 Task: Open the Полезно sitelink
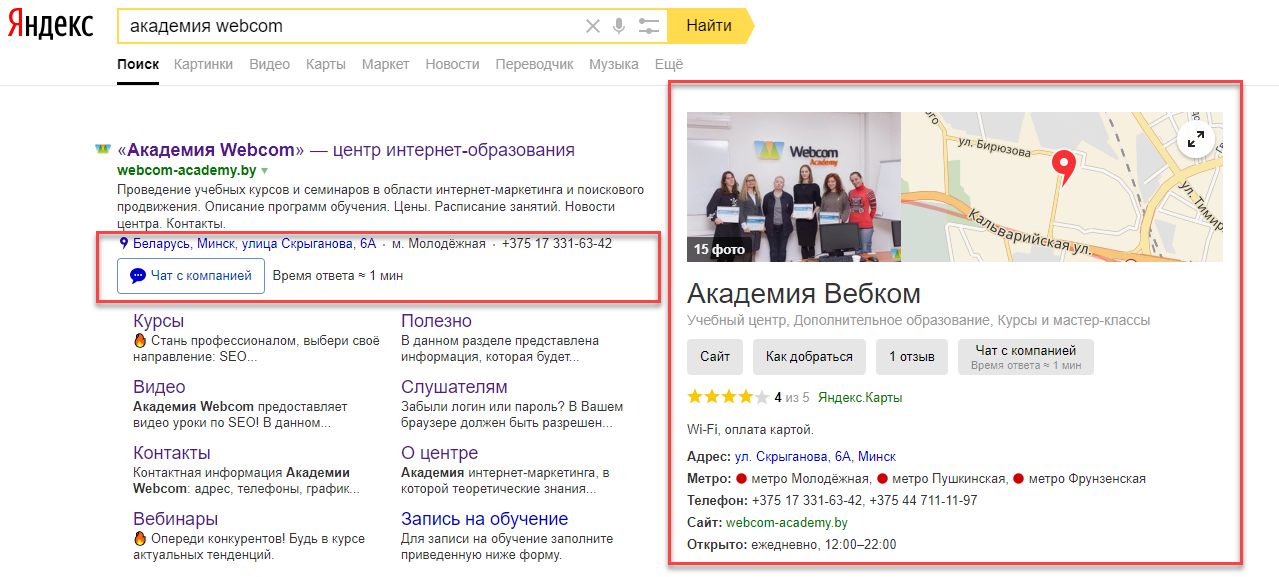[436, 321]
